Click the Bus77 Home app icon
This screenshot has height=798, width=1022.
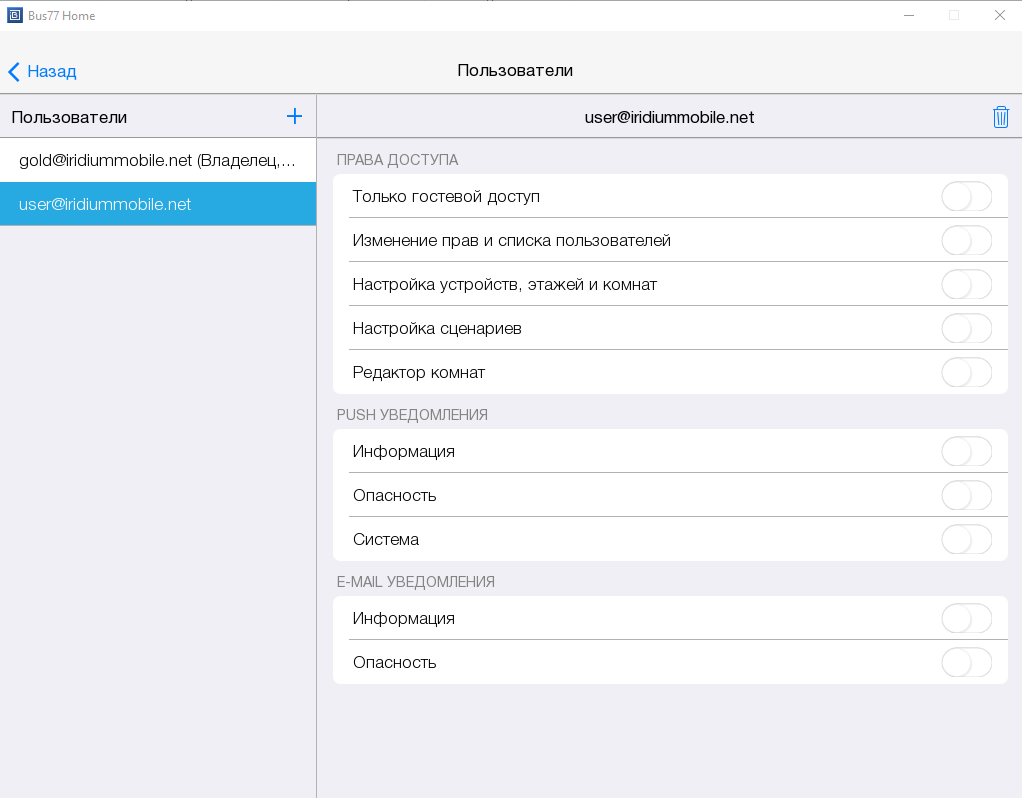[x=14, y=15]
